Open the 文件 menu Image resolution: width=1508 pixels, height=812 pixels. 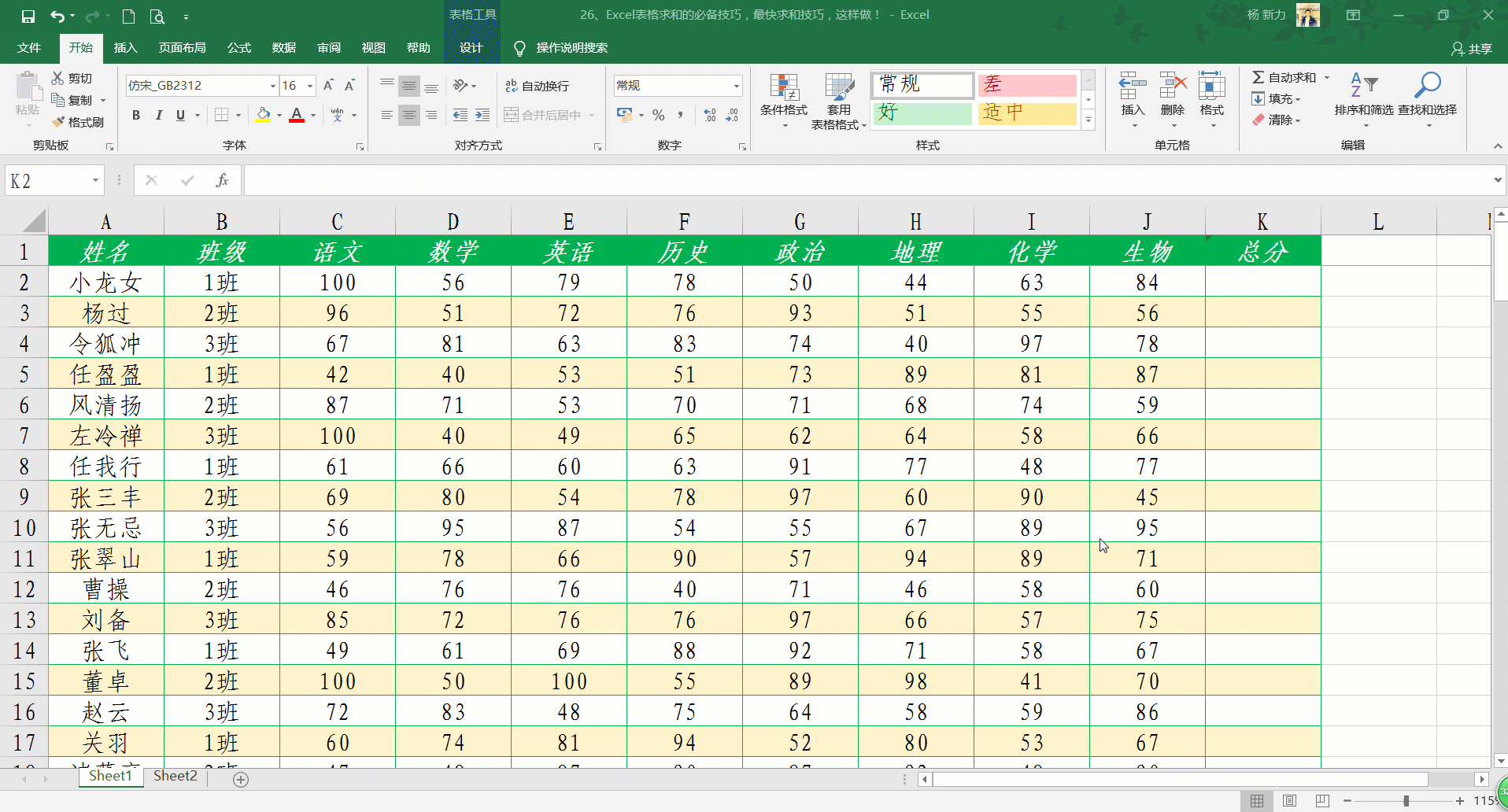click(x=29, y=47)
